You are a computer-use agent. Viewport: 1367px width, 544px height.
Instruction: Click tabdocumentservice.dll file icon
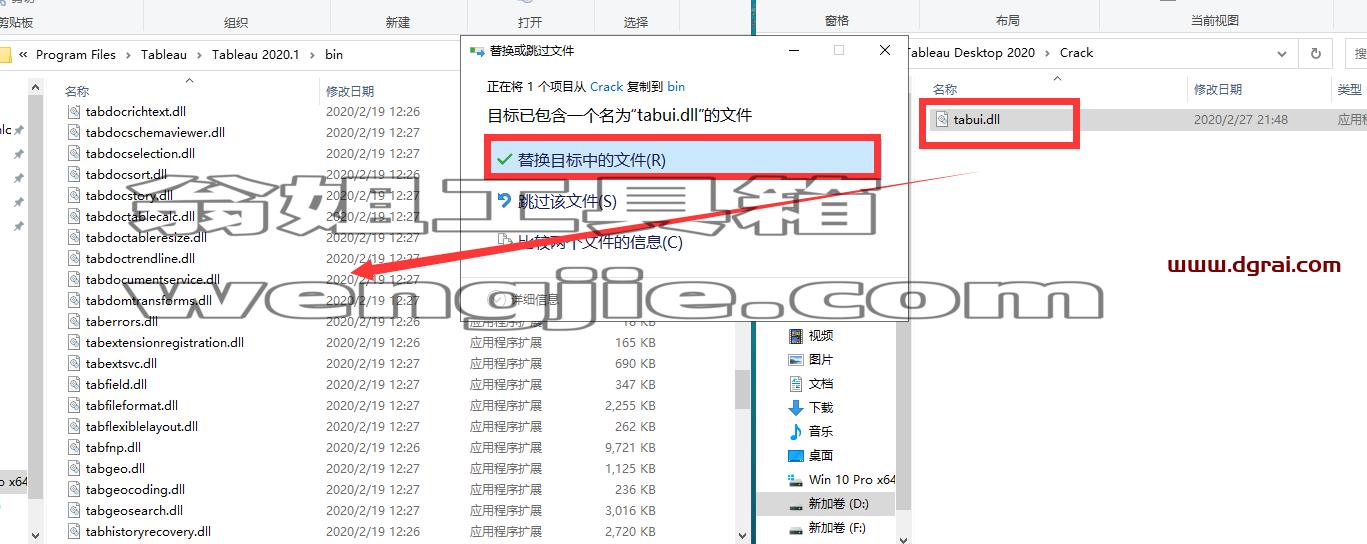pos(74,280)
